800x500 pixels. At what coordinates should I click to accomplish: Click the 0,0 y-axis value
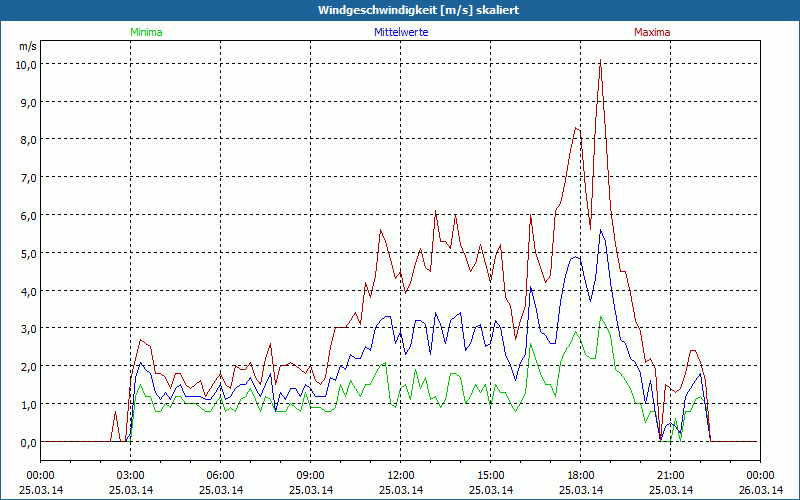click(x=29, y=442)
